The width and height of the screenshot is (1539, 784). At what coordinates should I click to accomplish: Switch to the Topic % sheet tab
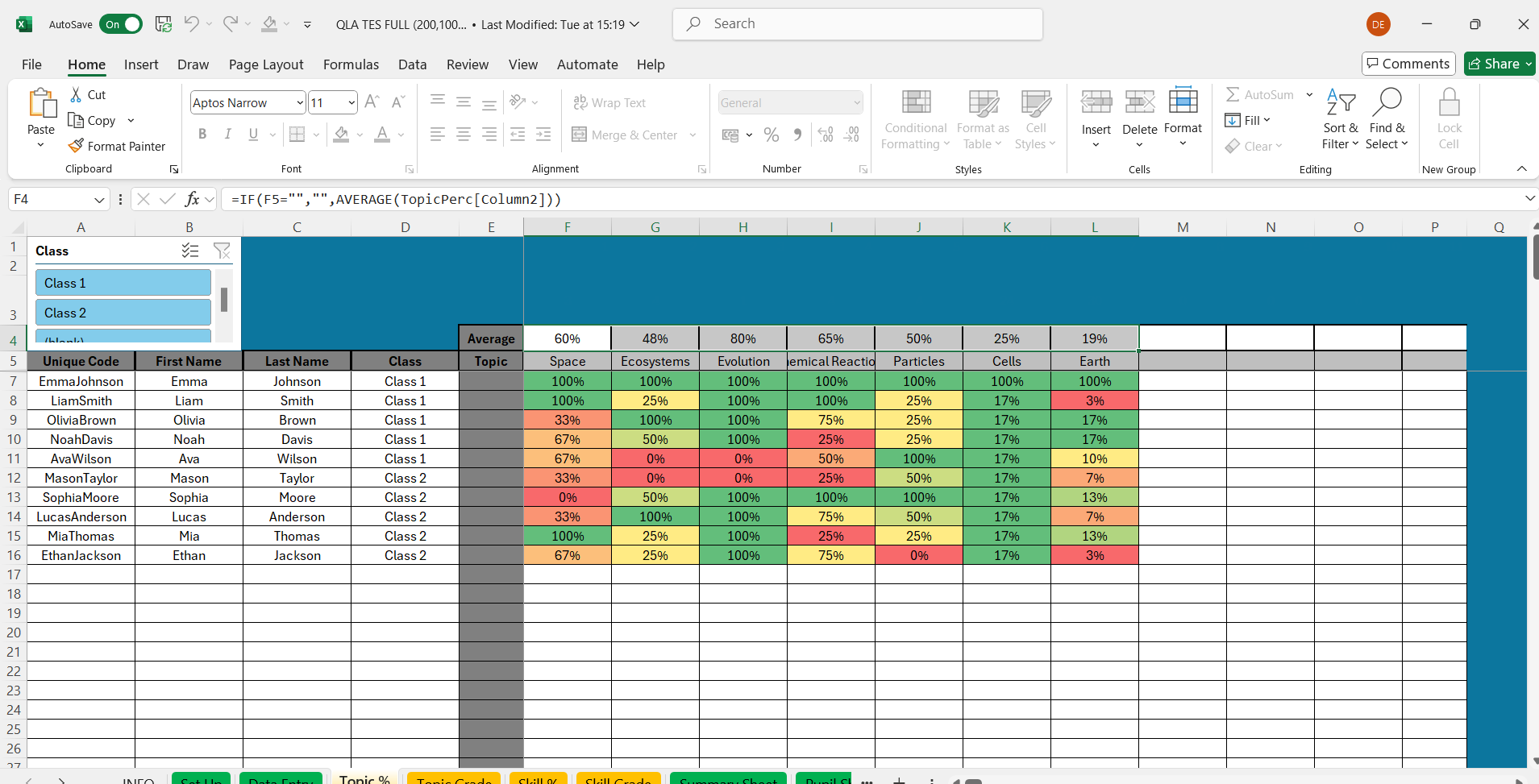[x=364, y=779]
